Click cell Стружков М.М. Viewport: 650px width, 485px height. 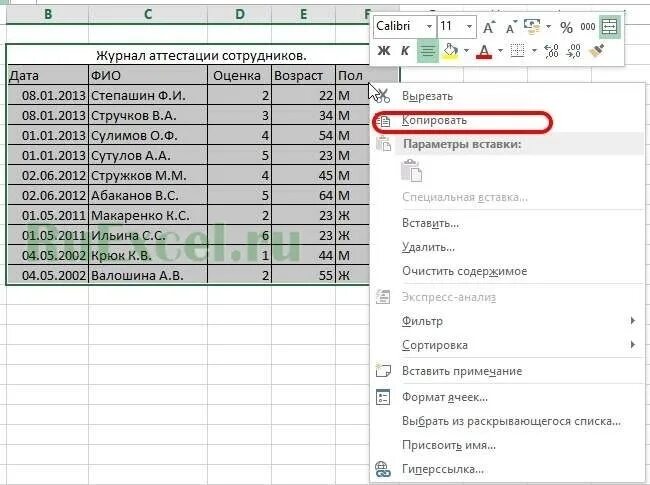[x=148, y=175]
